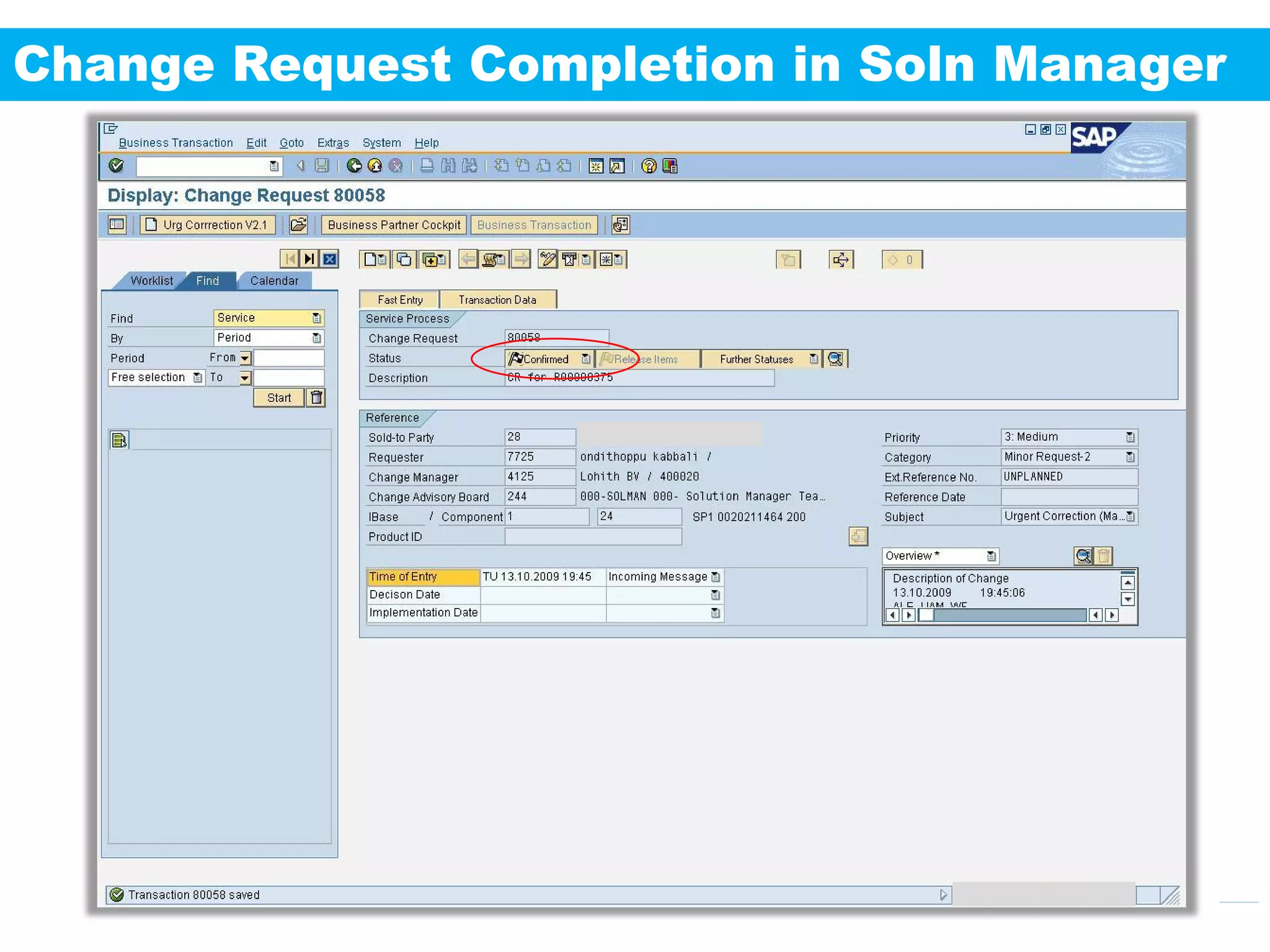Open the Free selection dropdown

click(197, 377)
